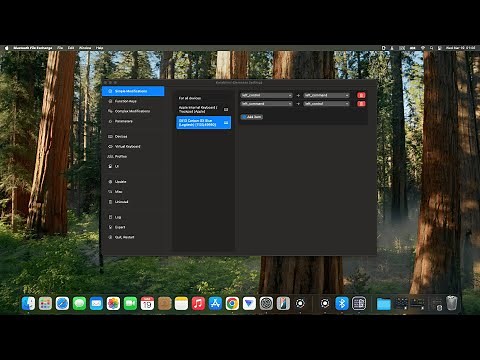The width and height of the screenshot is (480, 360).
Task: Click the Wi-Fi status icon in menu bar
Action: point(423,48)
